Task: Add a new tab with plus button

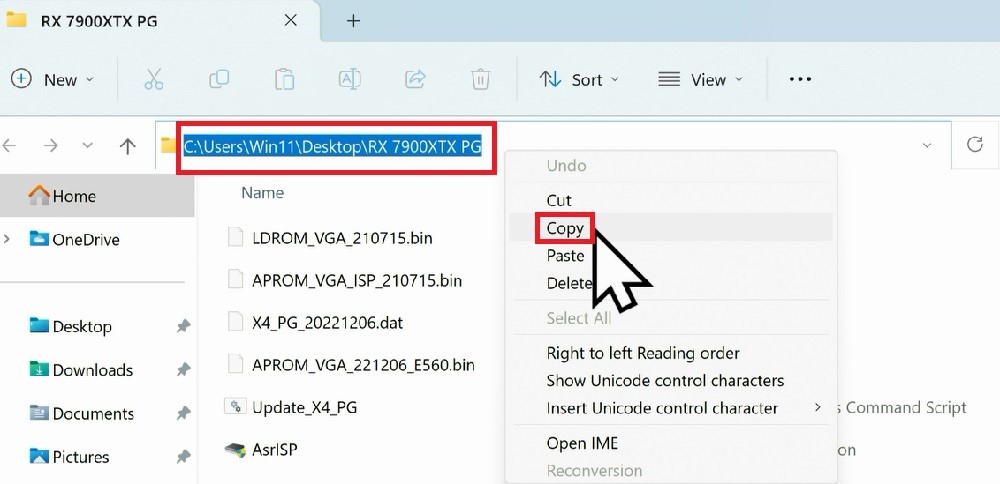Action: (353, 21)
